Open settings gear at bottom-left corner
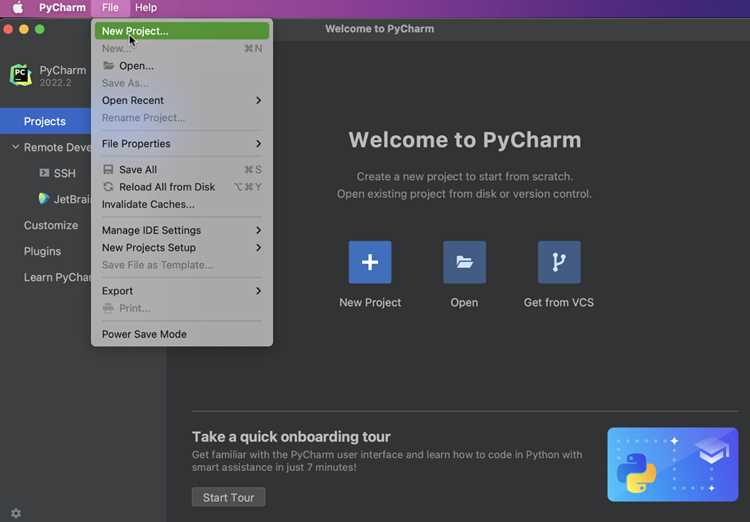The image size is (750, 522). (x=16, y=513)
